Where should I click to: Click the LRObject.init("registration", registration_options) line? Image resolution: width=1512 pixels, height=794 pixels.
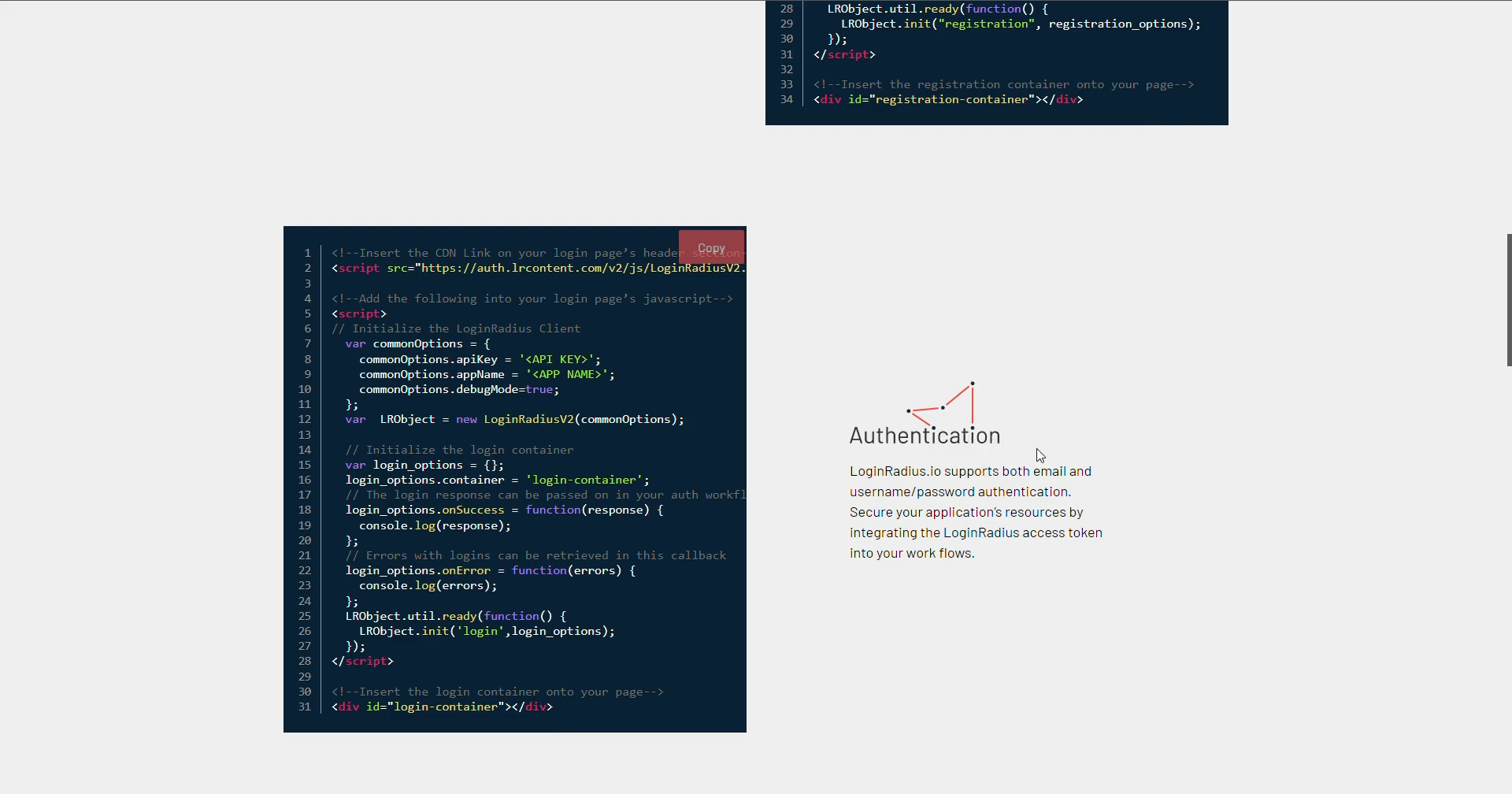pos(1021,24)
